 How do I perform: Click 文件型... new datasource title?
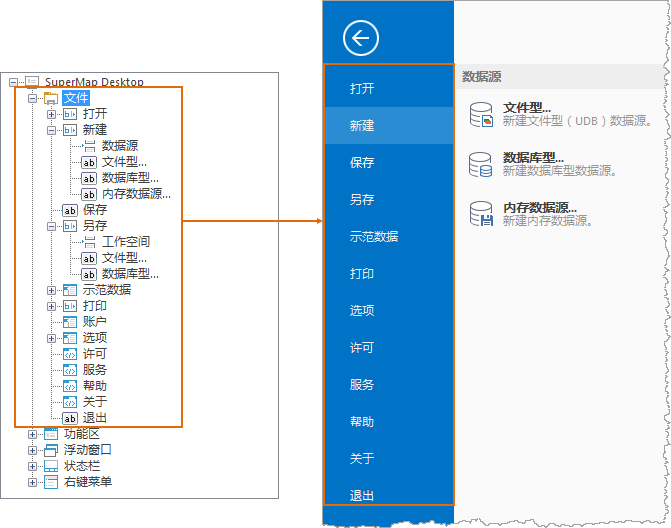pos(527,107)
